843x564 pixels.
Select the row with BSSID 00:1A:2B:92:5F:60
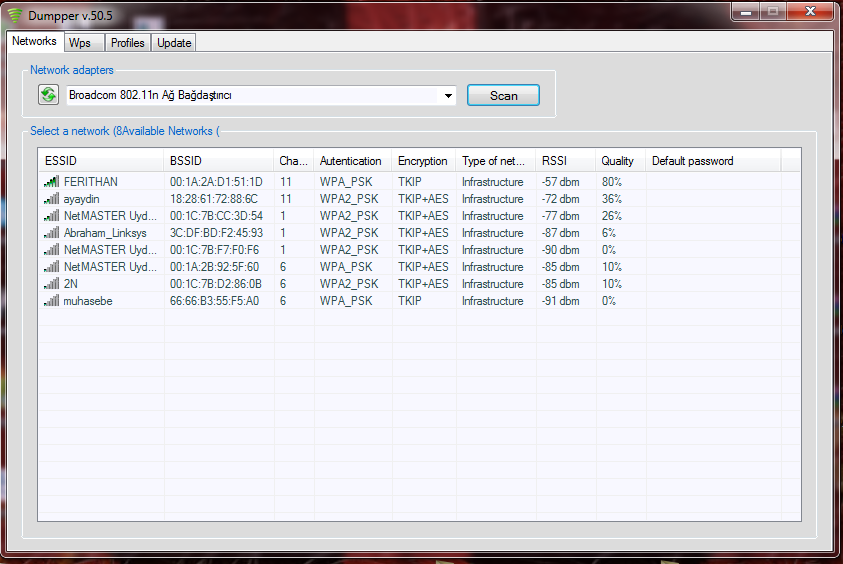[214, 267]
